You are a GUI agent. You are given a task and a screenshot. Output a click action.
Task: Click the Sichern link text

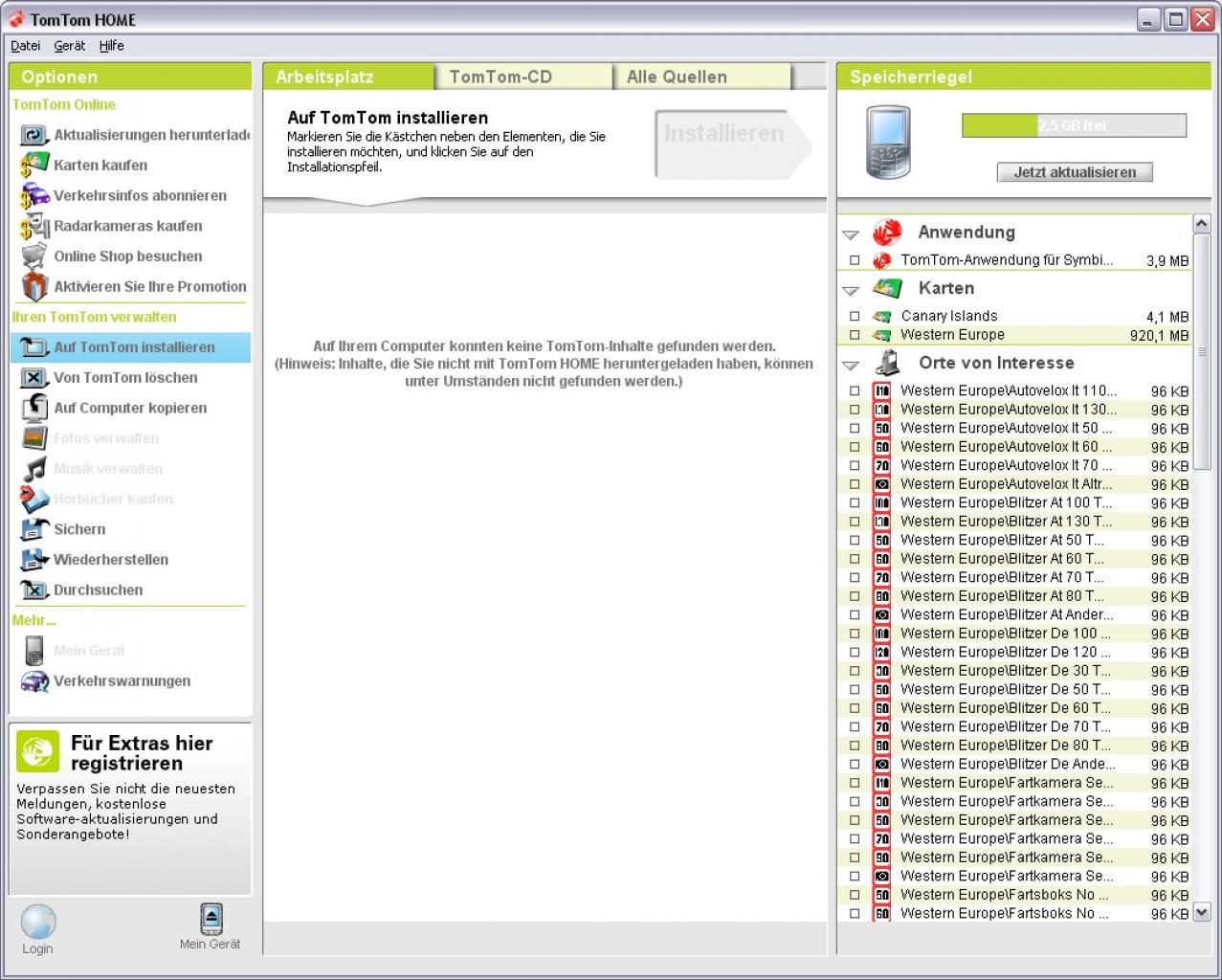[79, 529]
